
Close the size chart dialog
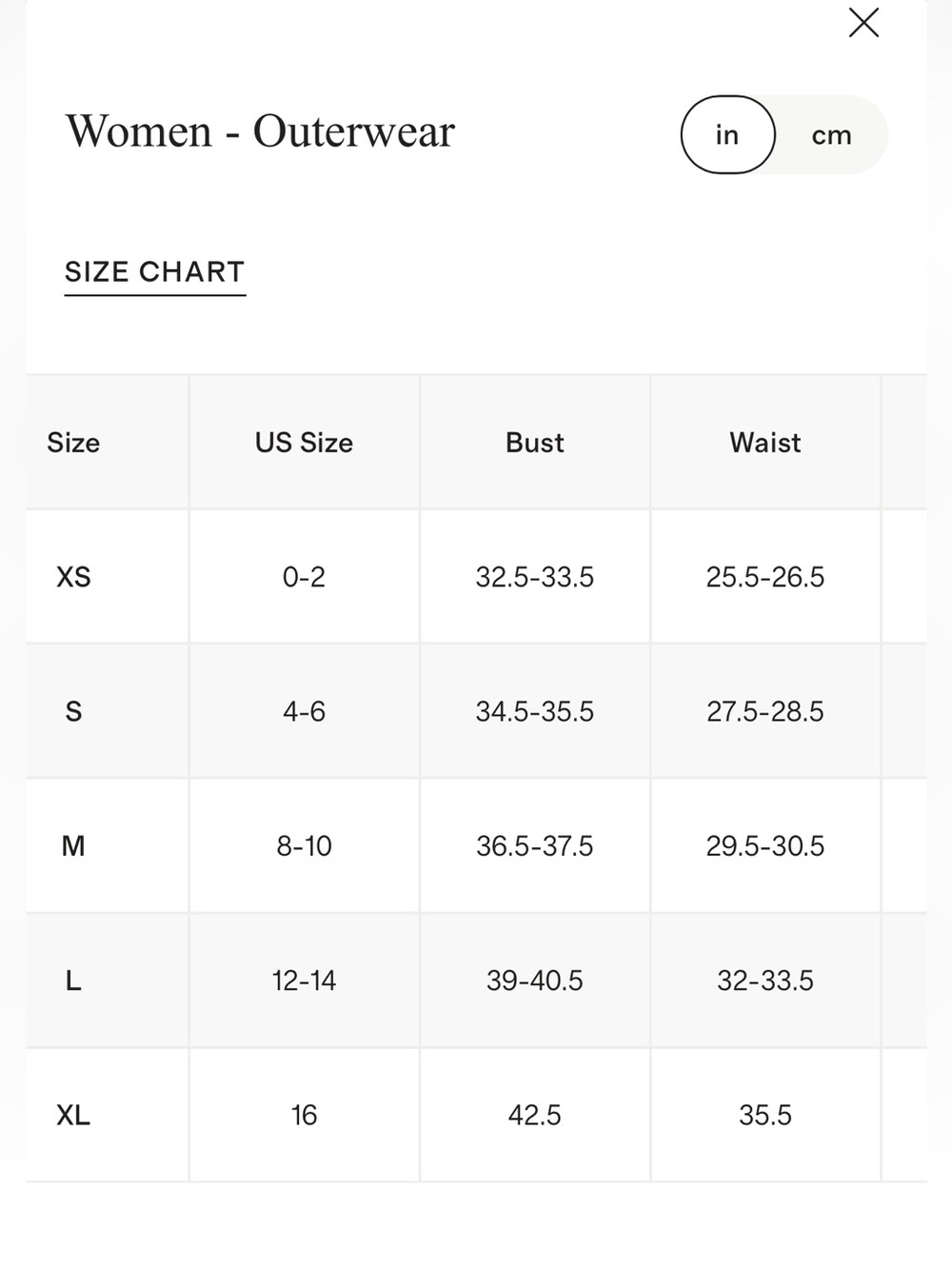pos(863,23)
